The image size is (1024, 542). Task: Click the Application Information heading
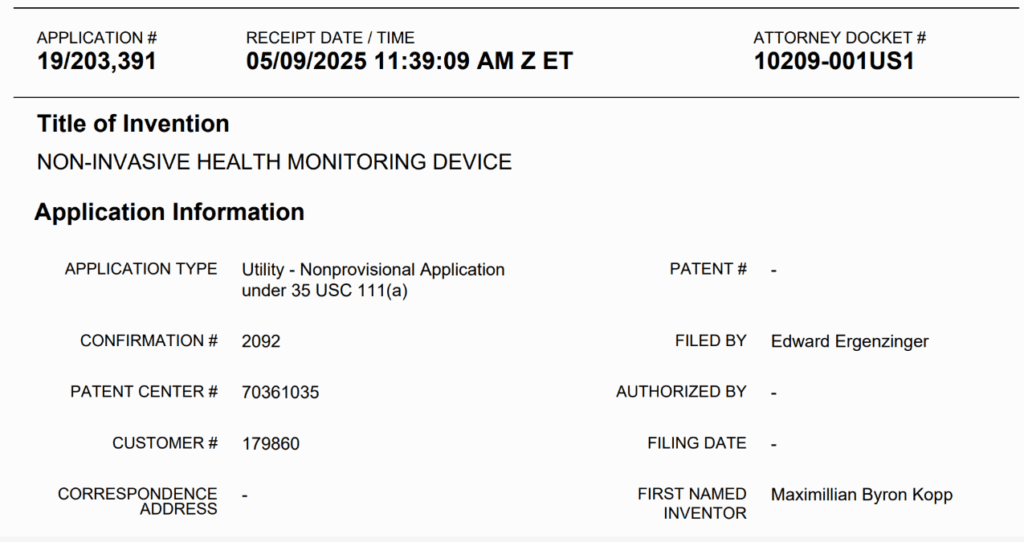169,212
